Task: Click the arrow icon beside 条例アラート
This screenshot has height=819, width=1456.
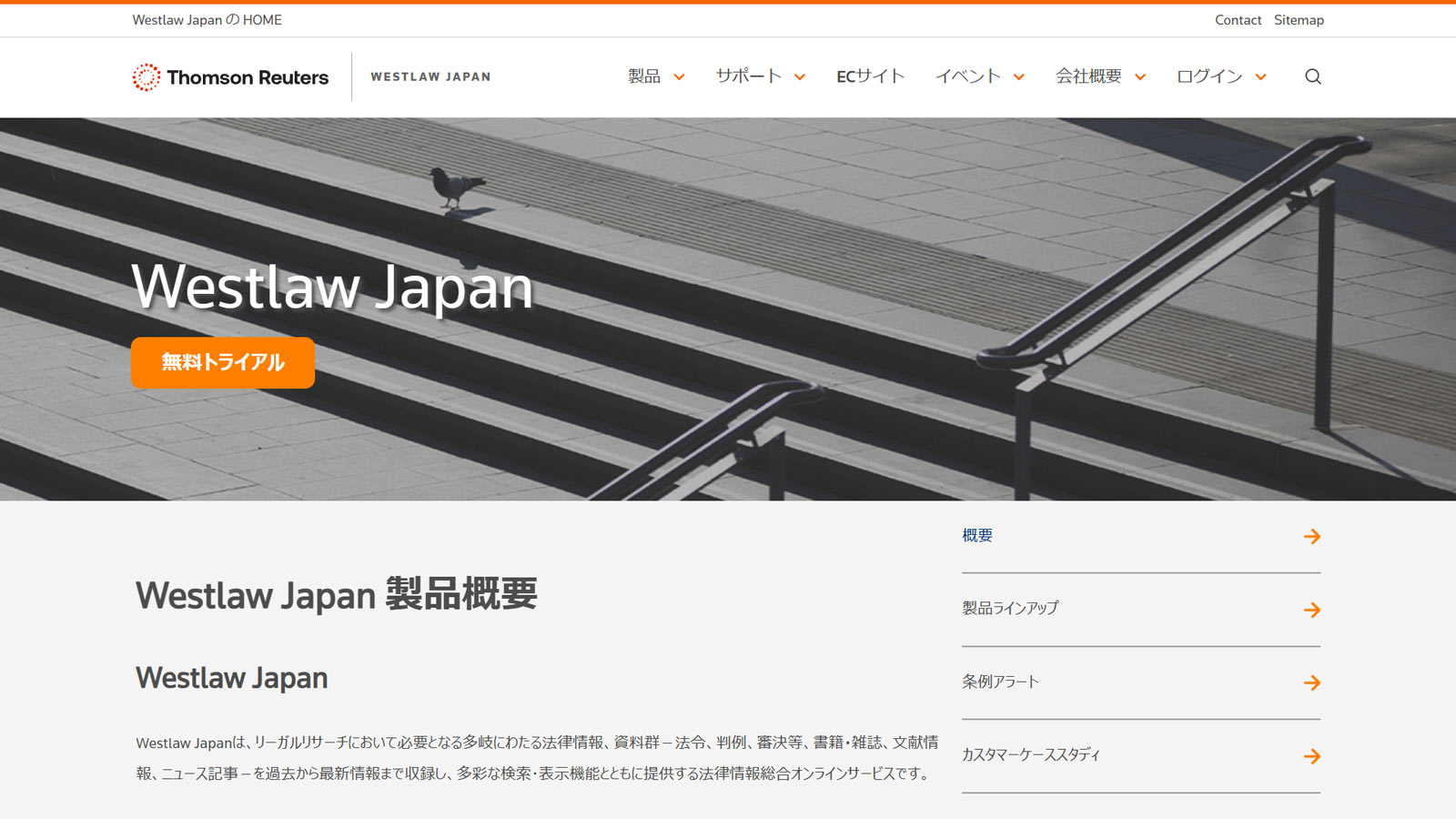Action: click(x=1311, y=682)
